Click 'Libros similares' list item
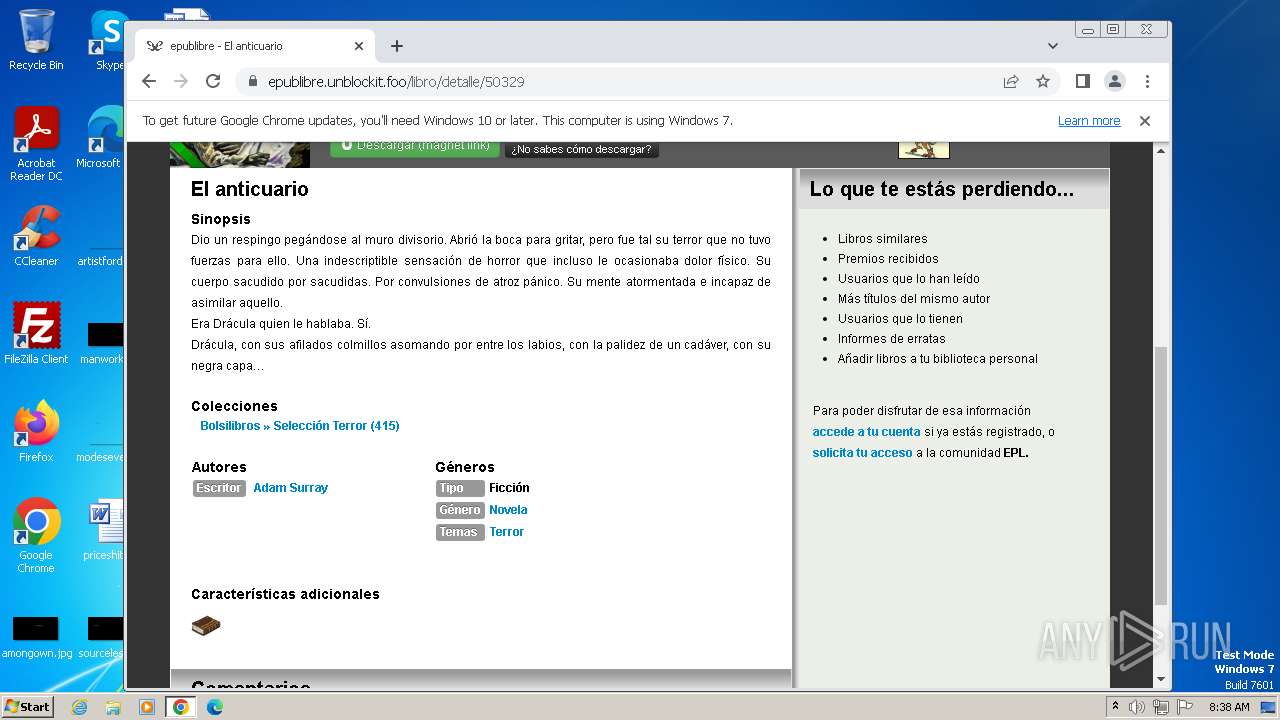This screenshot has height=720, width=1280. [x=883, y=239]
